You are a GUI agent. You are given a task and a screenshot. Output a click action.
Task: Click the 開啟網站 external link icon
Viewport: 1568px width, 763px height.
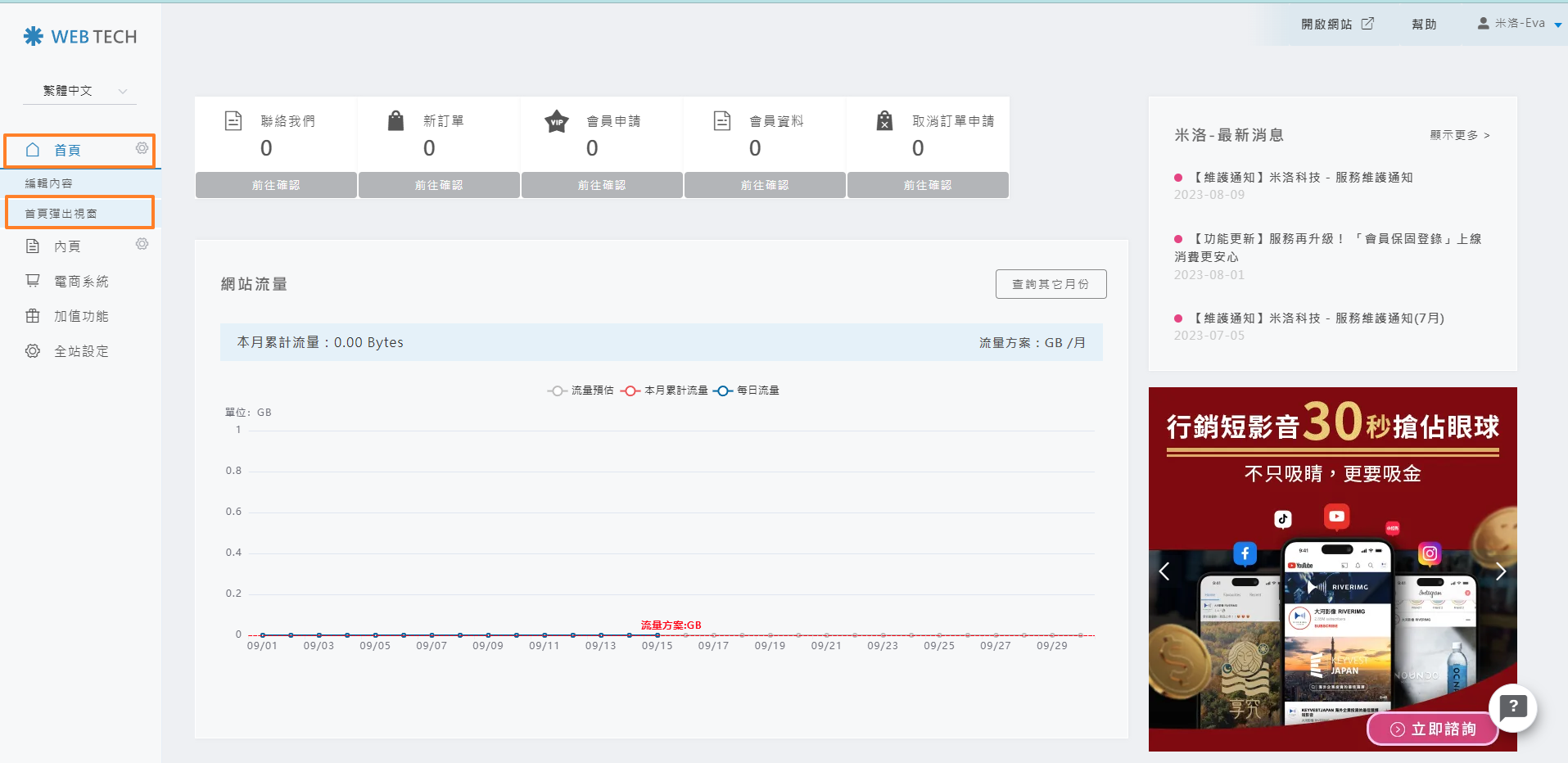click(x=1367, y=24)
